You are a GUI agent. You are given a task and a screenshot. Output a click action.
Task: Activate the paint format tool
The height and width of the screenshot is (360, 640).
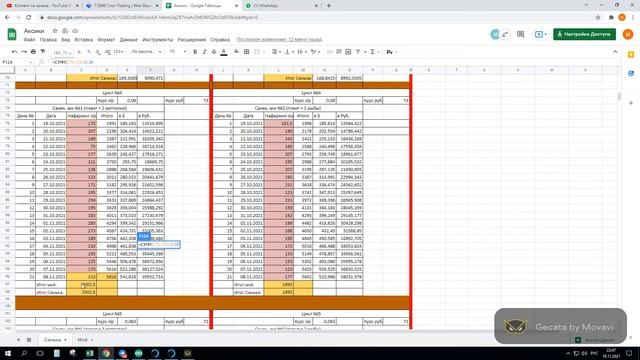point(43,52)
